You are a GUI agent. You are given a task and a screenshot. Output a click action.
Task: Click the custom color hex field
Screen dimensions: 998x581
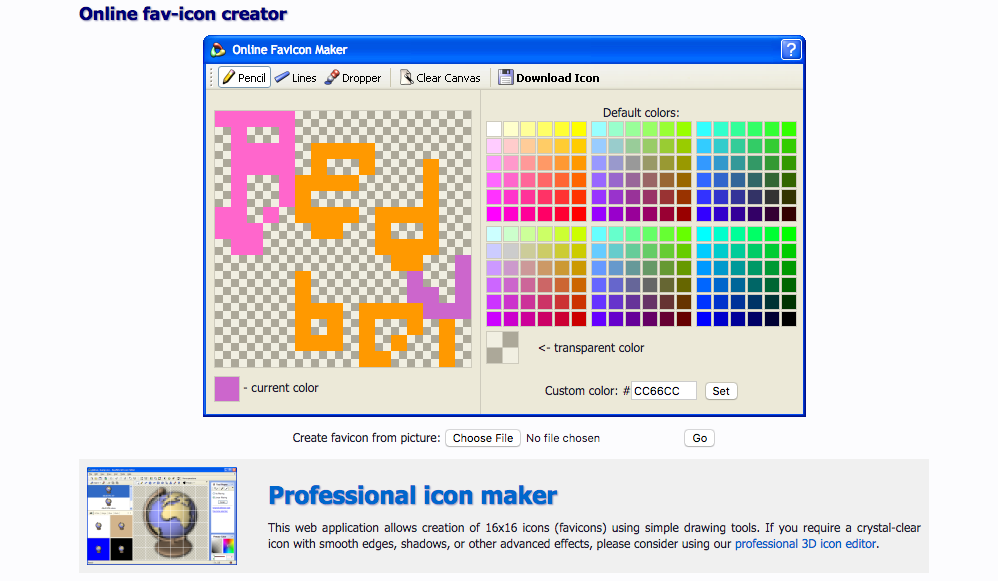click(664, 391)
